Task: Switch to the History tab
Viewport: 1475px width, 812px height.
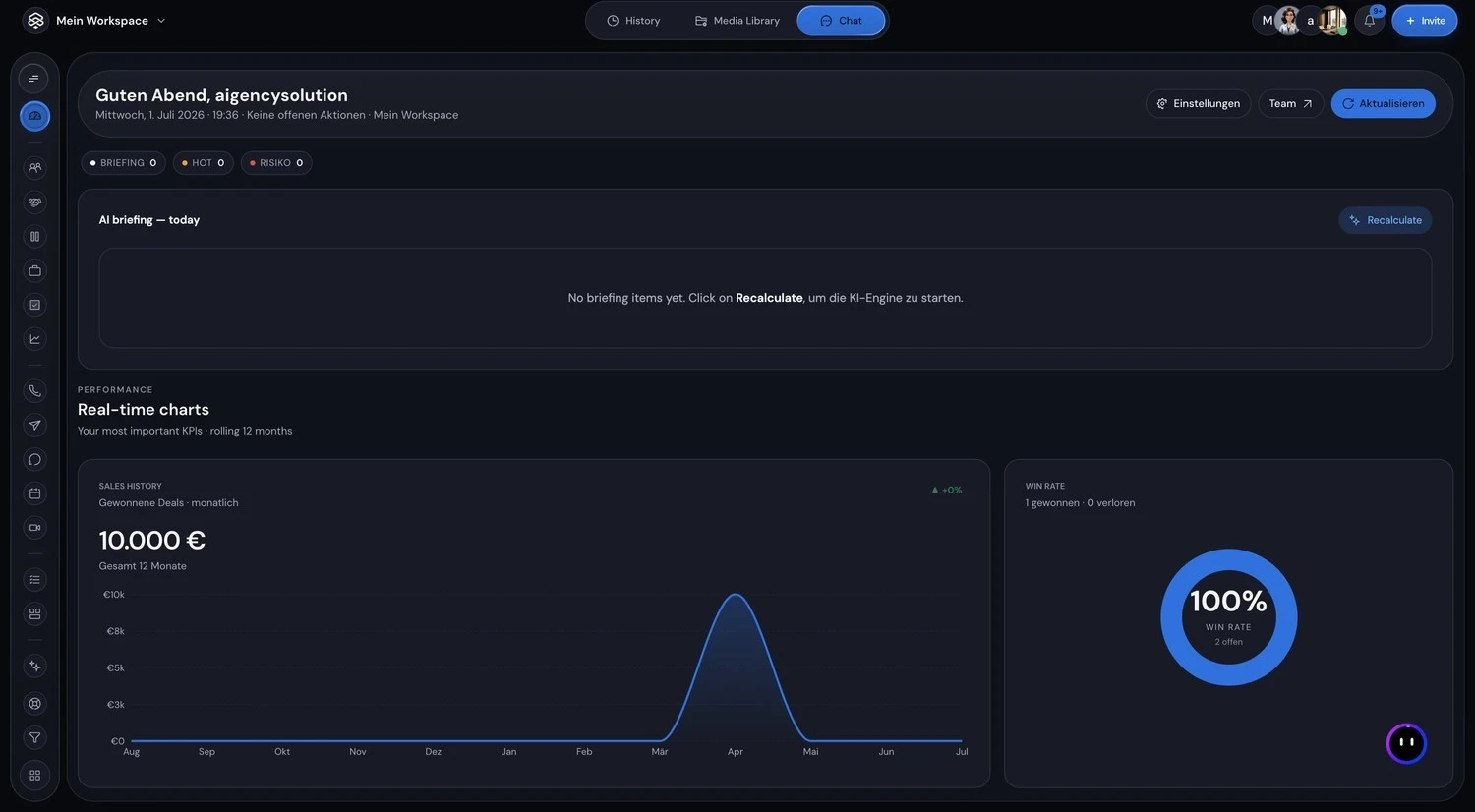Action: point(633,21)
